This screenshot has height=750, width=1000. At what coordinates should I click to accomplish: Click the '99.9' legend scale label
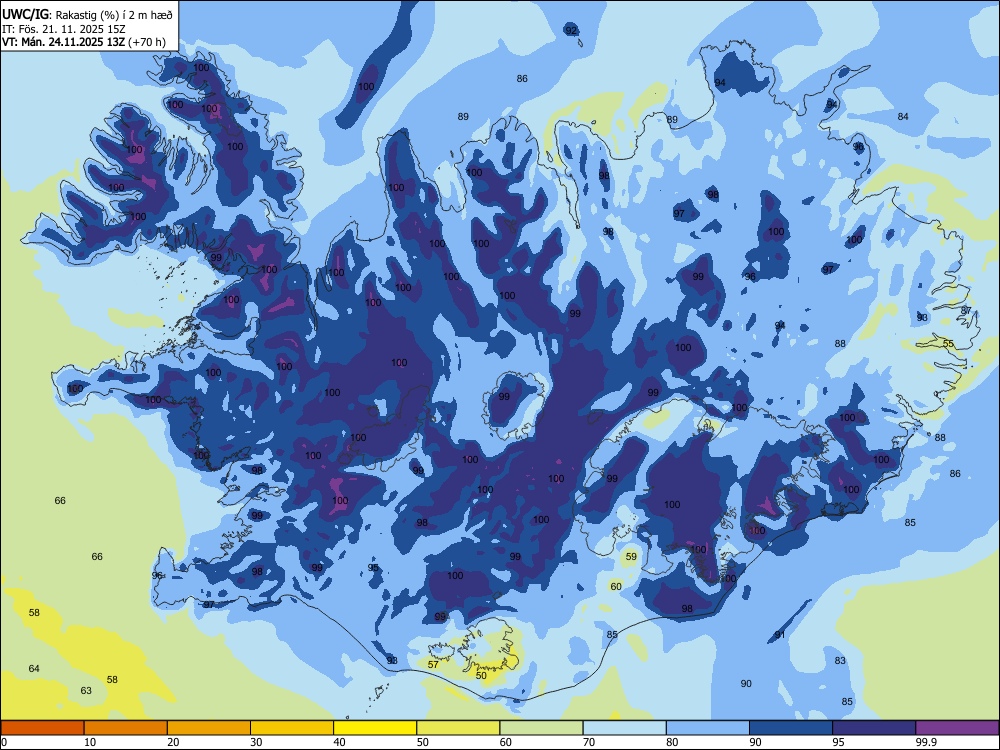pyautogui.click(x=926, y=742)
